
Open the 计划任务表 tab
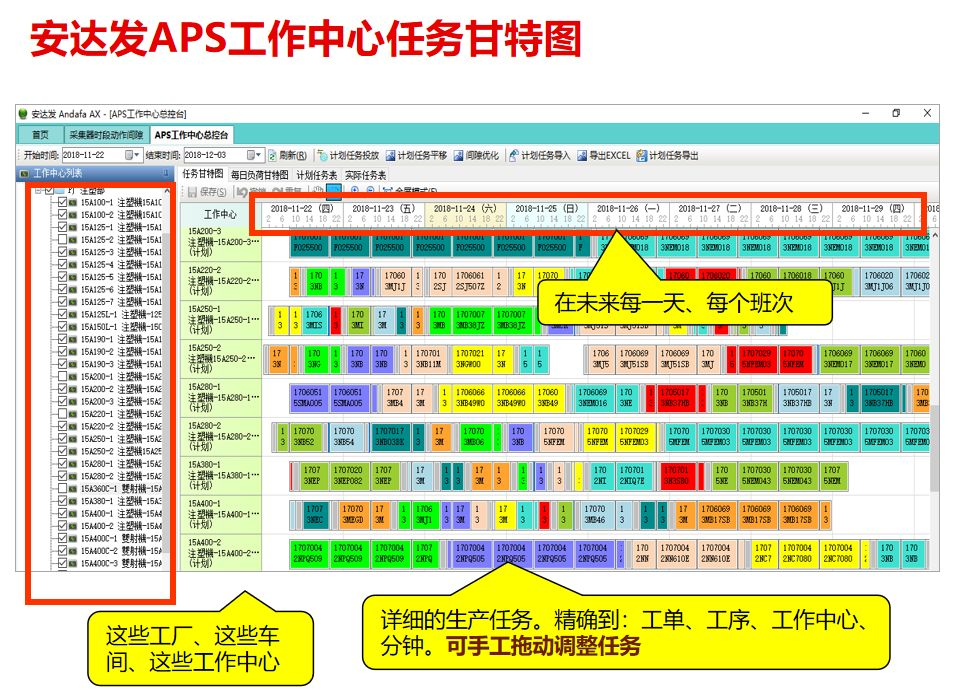point(316,175)
